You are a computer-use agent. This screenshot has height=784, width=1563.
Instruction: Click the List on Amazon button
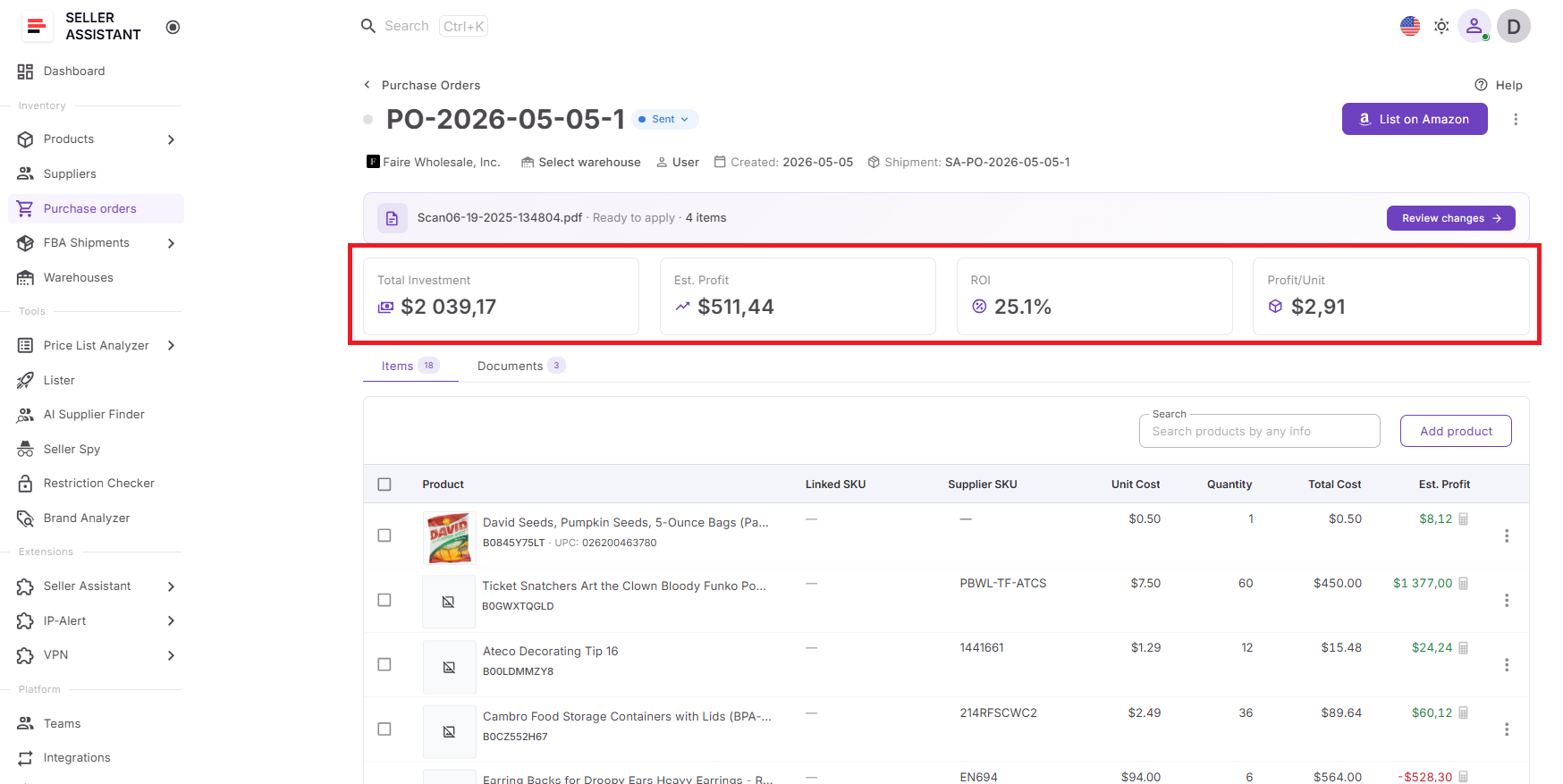click(x=1415, y=119)
